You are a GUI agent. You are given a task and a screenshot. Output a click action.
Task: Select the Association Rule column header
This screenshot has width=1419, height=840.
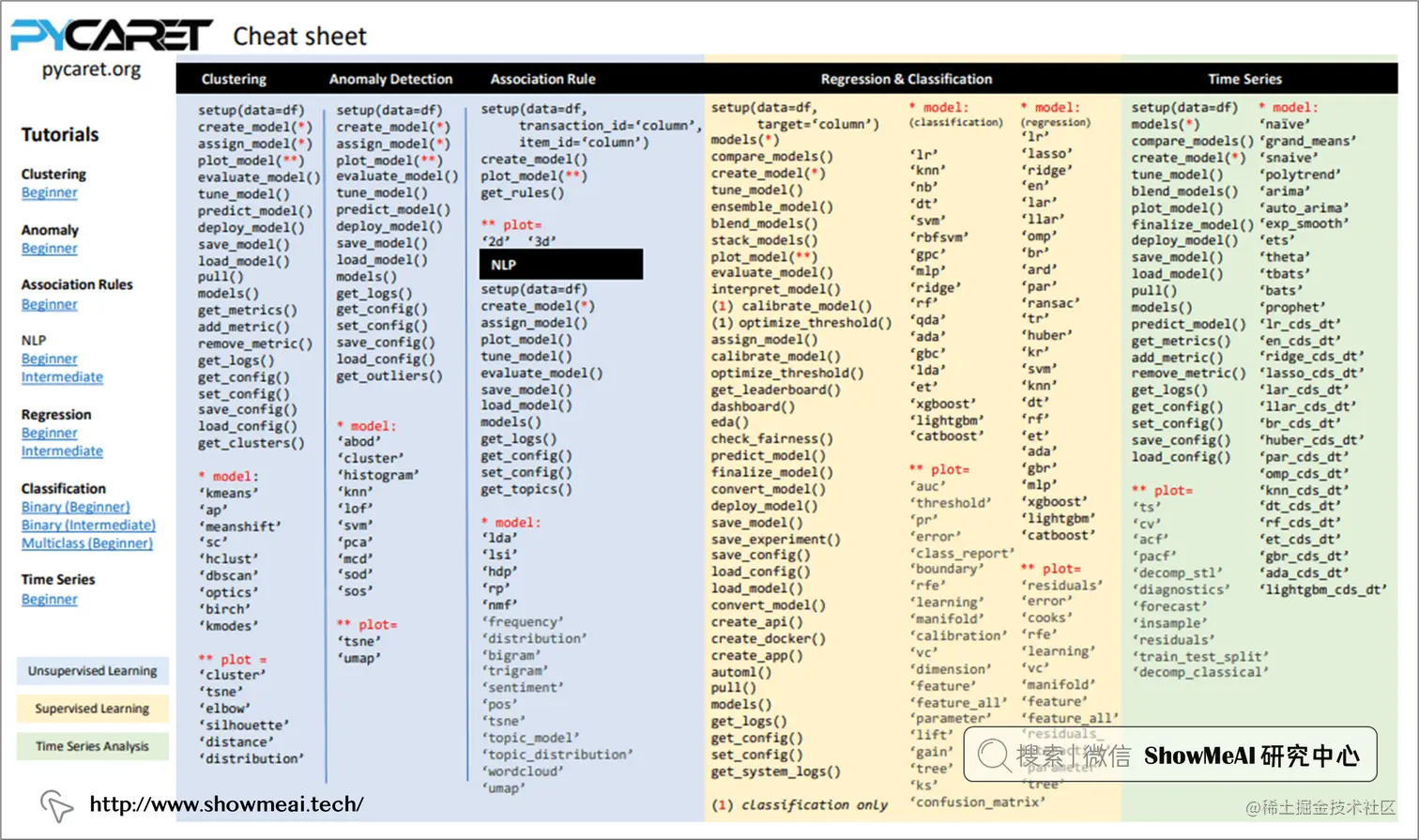[x=542, y=80]
